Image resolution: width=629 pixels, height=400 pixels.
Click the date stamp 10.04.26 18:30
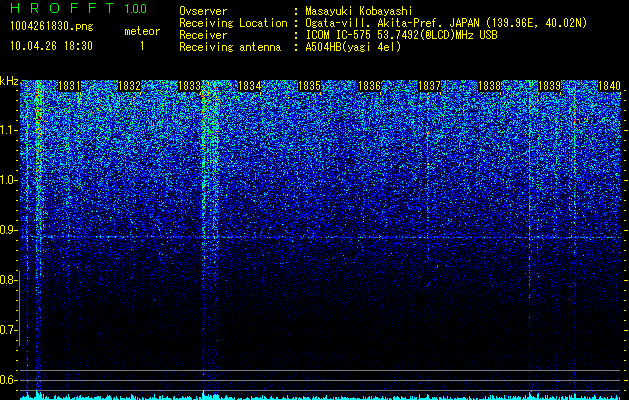pos(51,46)
